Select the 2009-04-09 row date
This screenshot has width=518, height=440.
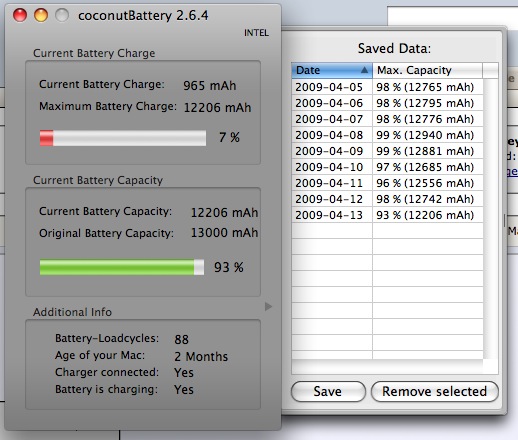tap(329, 151)
